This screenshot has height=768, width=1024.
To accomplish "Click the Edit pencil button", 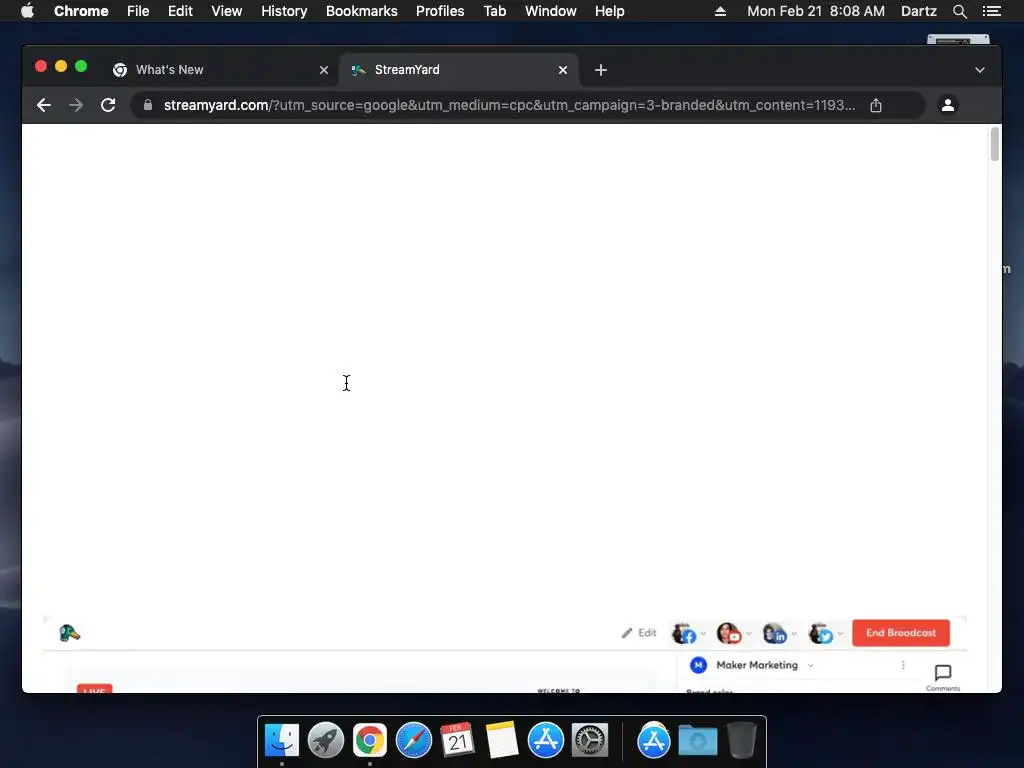I will [x=639, y=633].
